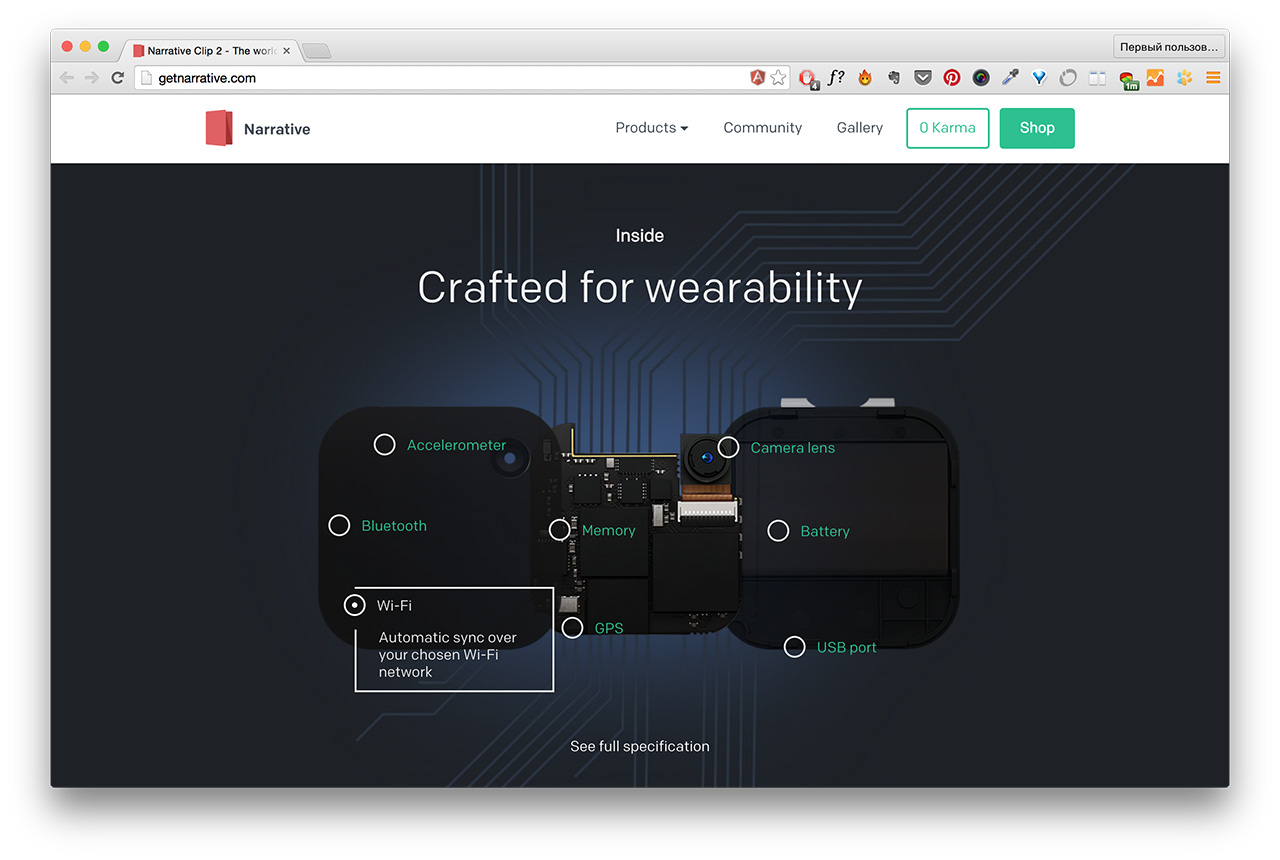Open the Adblock stop-hand extension icon
The width and height of the screenshot is (1280, 860).
pyautogui.click(x=807, y=78)
